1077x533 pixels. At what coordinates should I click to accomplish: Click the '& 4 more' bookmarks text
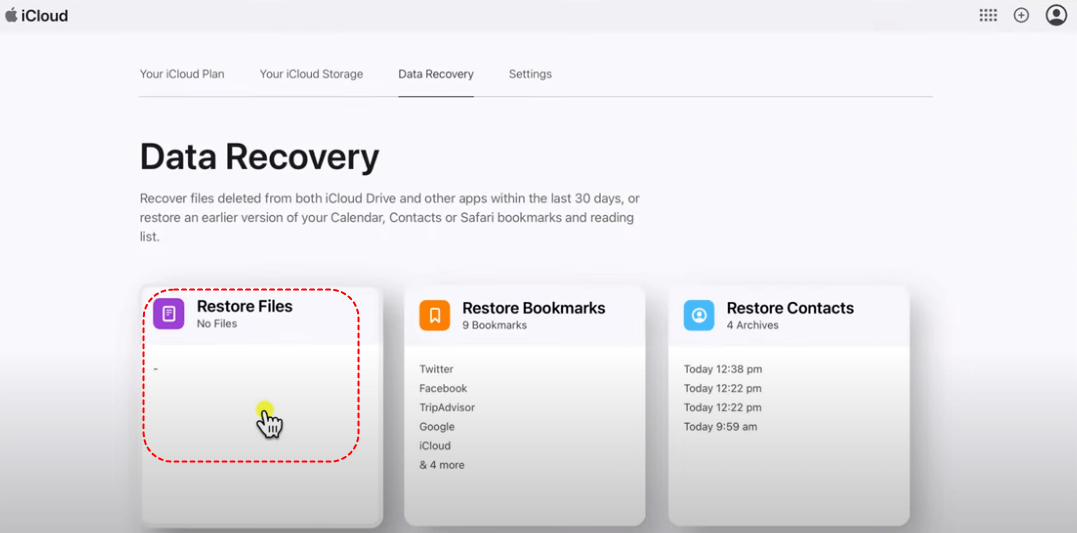point(442,465)
